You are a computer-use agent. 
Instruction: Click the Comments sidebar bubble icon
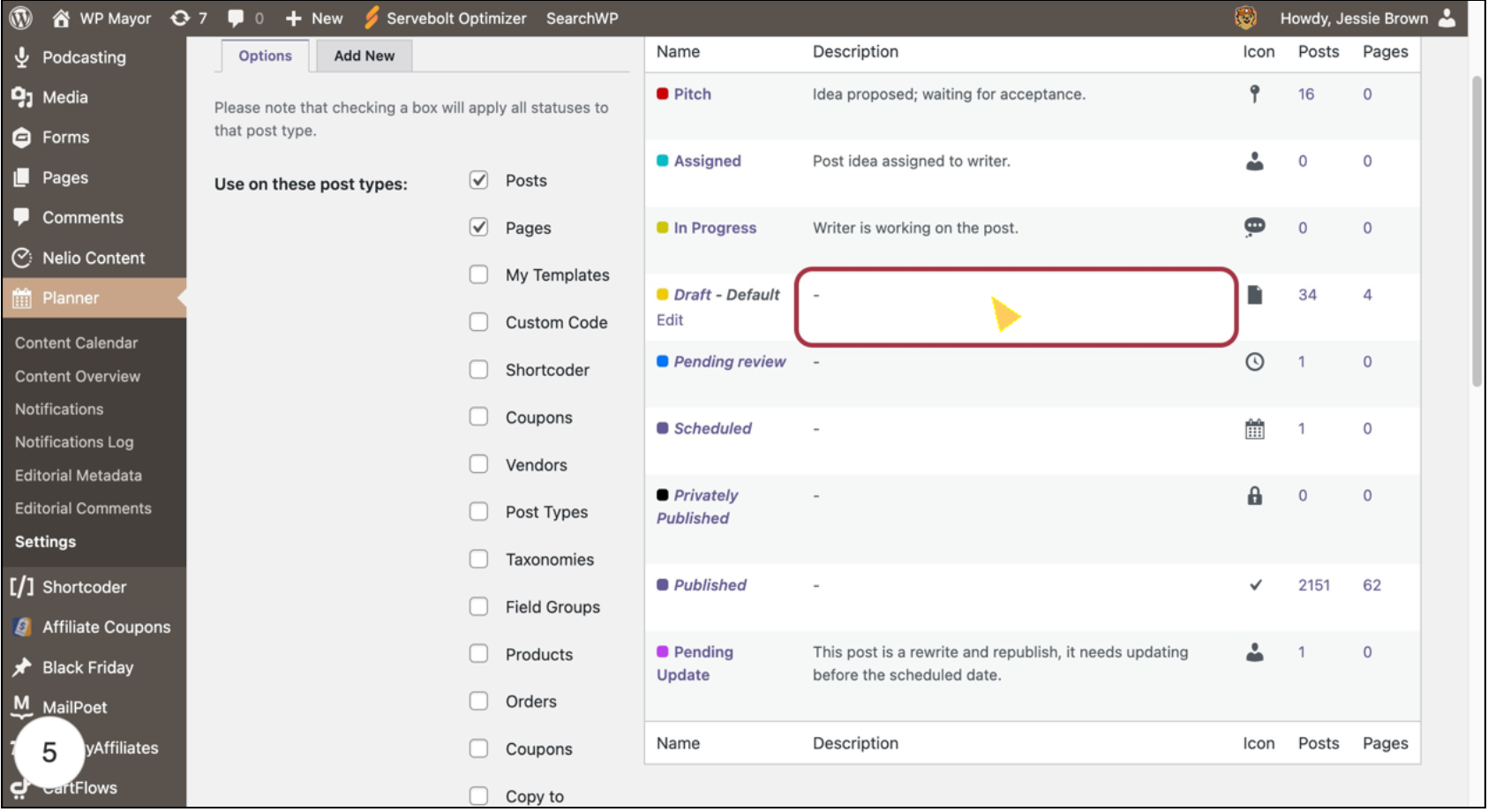[22, 217]
